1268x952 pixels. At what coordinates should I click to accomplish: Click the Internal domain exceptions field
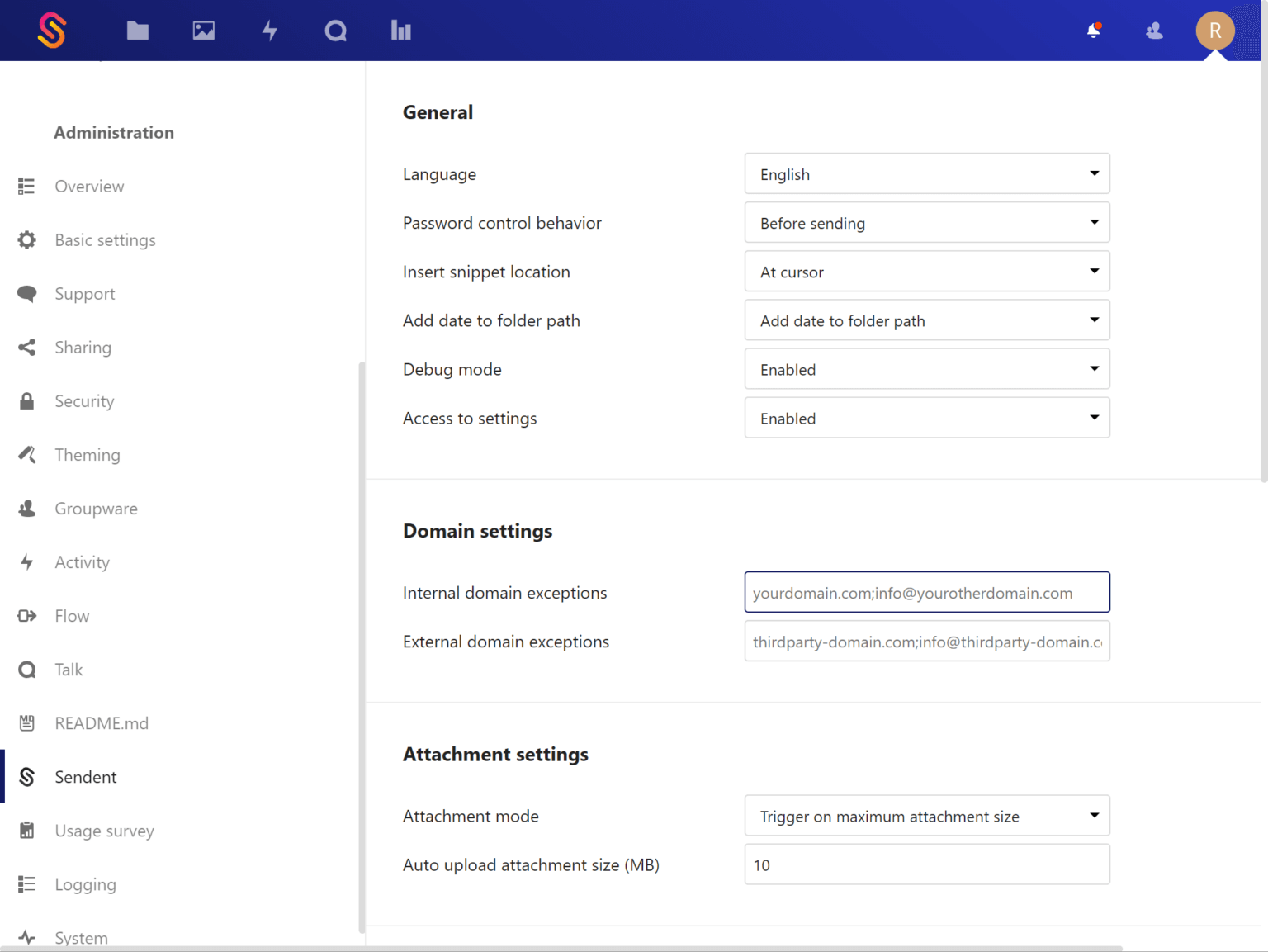pyautogui.click(x=926, y=592)
